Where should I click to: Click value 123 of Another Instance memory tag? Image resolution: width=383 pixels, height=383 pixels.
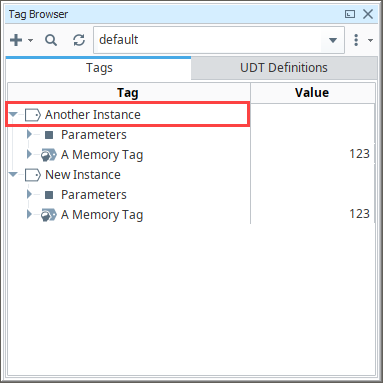pos(359,154)
